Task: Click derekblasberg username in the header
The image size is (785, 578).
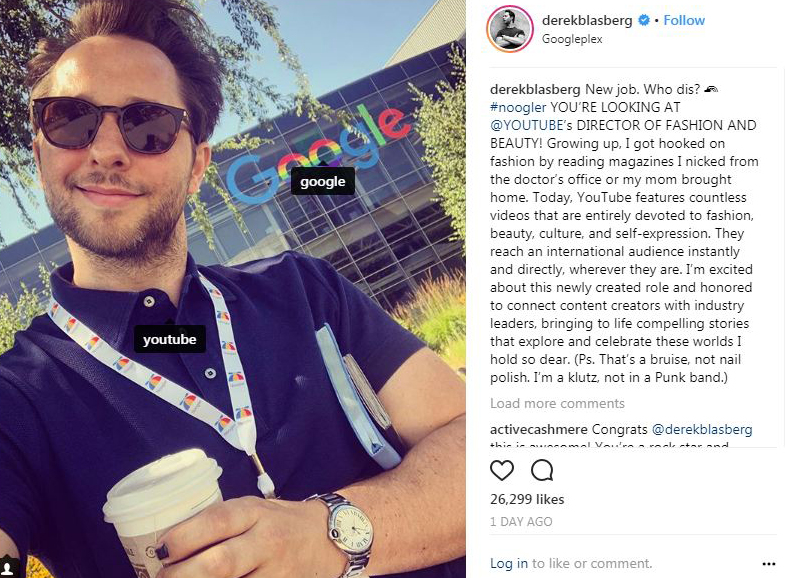Action: click(x=587, y=21)
